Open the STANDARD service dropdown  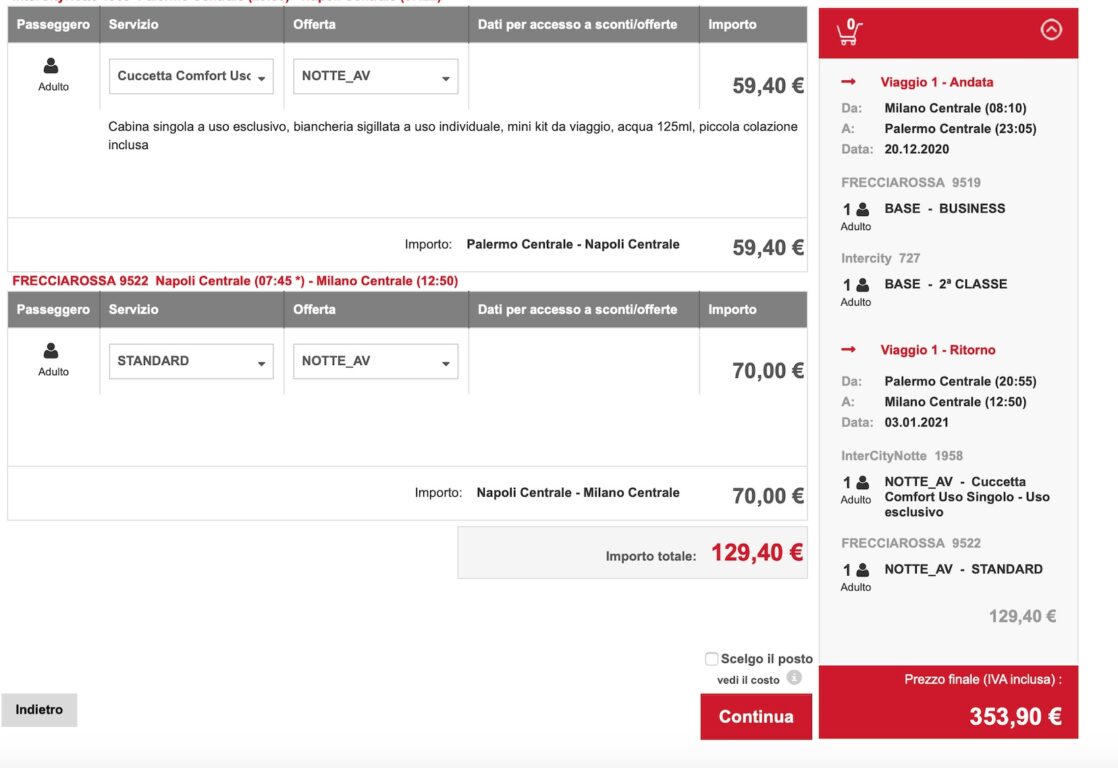(191, 362)
